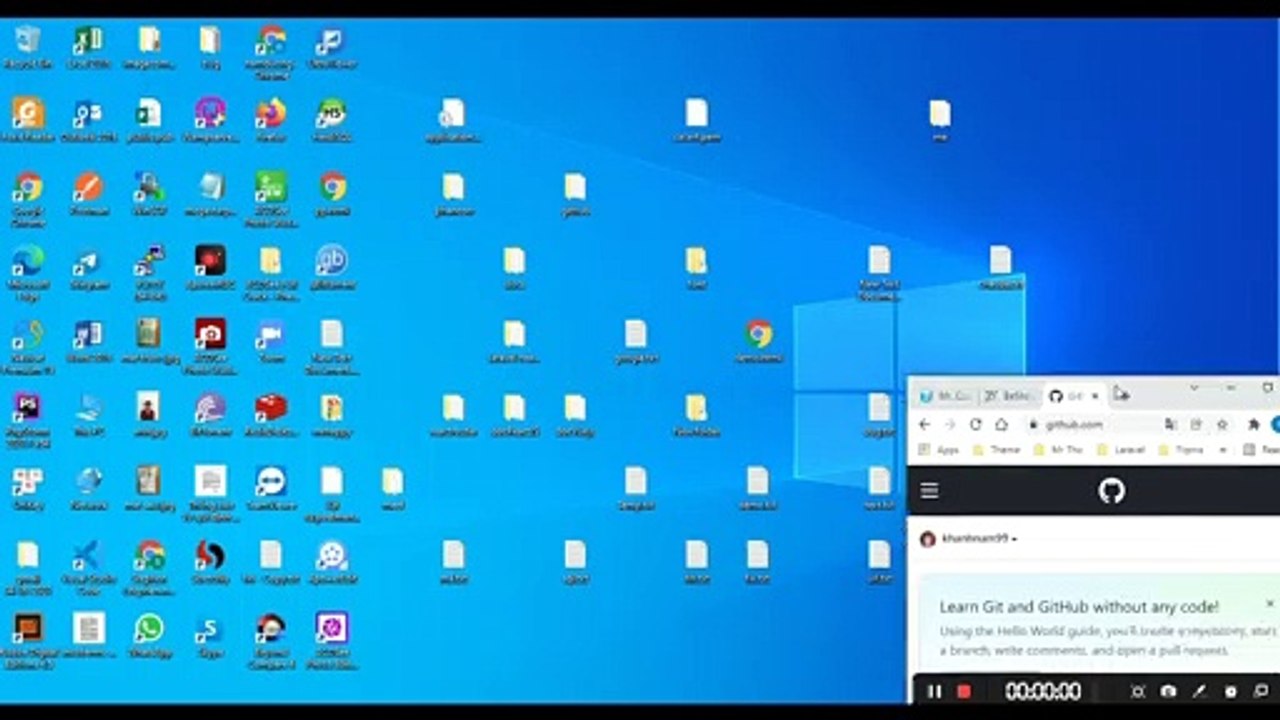1280x720 pixels.
Task: Launch the TeamViewer desktop shortcut
Action: [270, 488]
